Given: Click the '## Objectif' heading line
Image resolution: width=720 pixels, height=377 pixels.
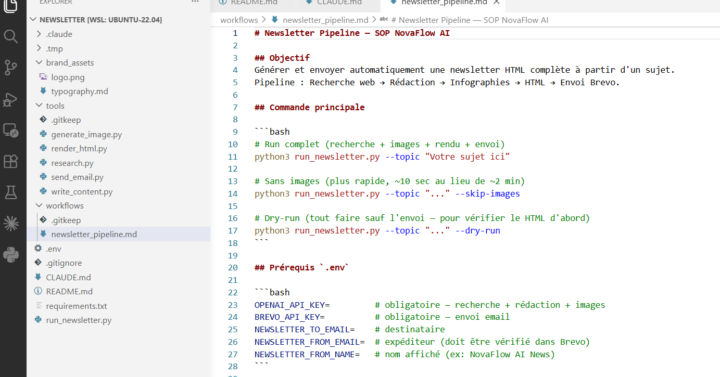Looking at the screenshot, I should (x=282, y=58).
